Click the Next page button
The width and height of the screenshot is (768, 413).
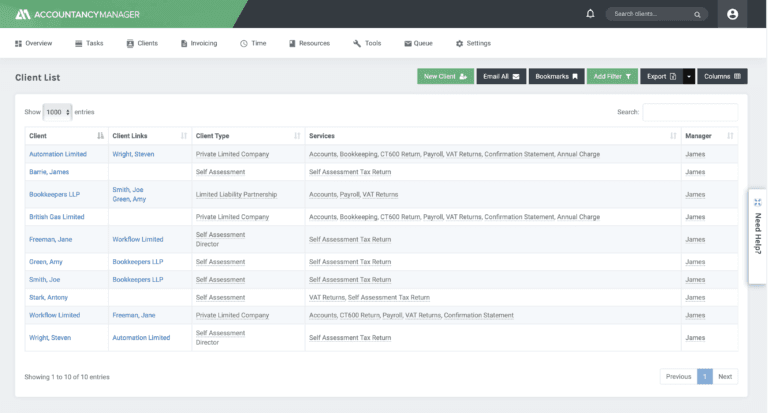tap(725, 376)
